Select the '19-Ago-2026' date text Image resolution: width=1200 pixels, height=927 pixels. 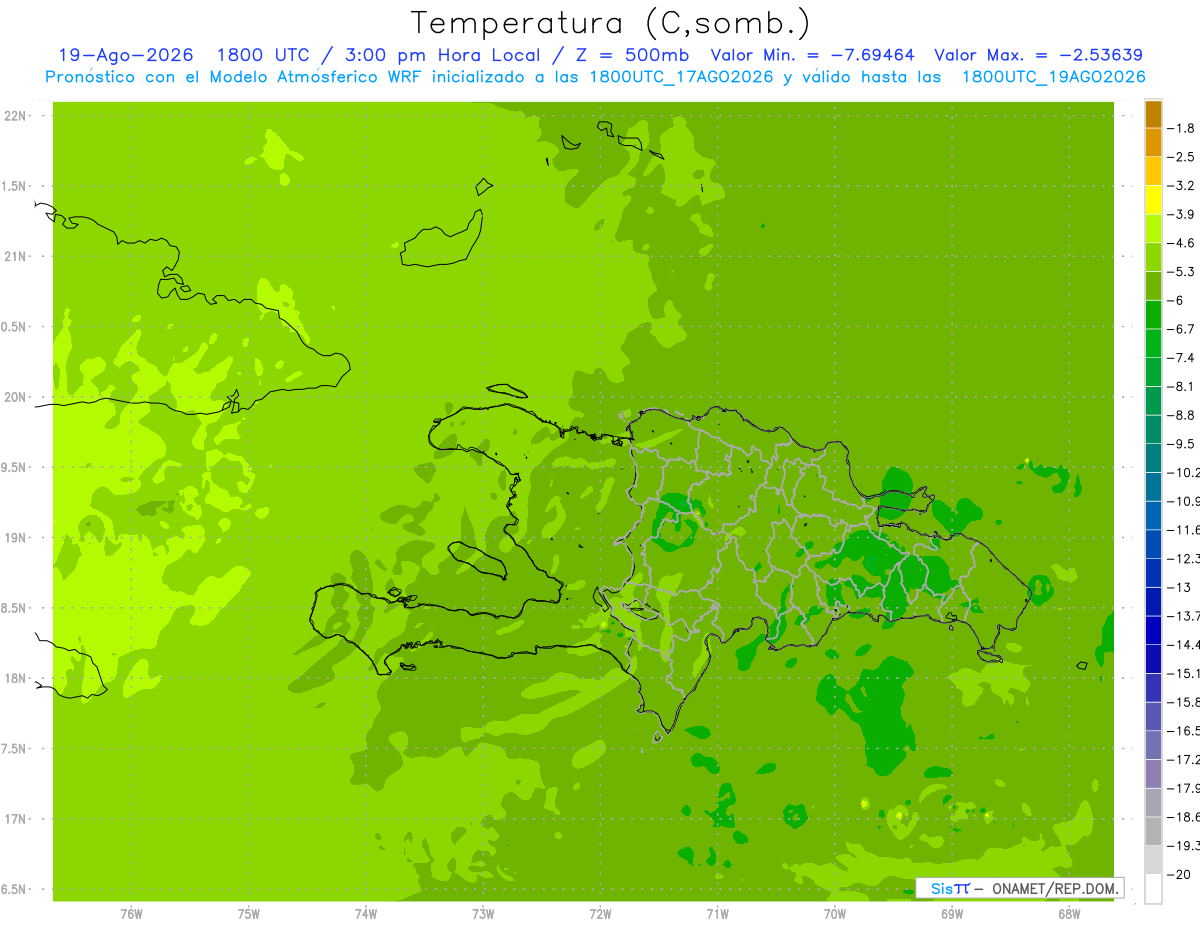click(x=125, y=55)
